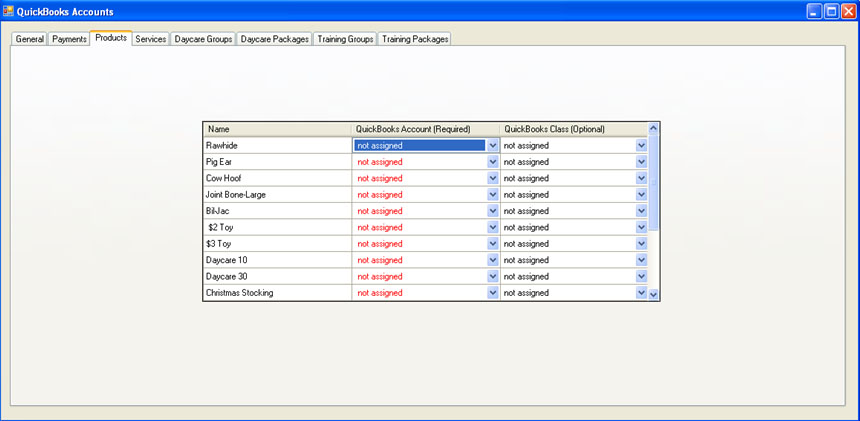The image size is (860, 421).
Task: Switch to Daycare Packages tab
Action: point(275,39)
